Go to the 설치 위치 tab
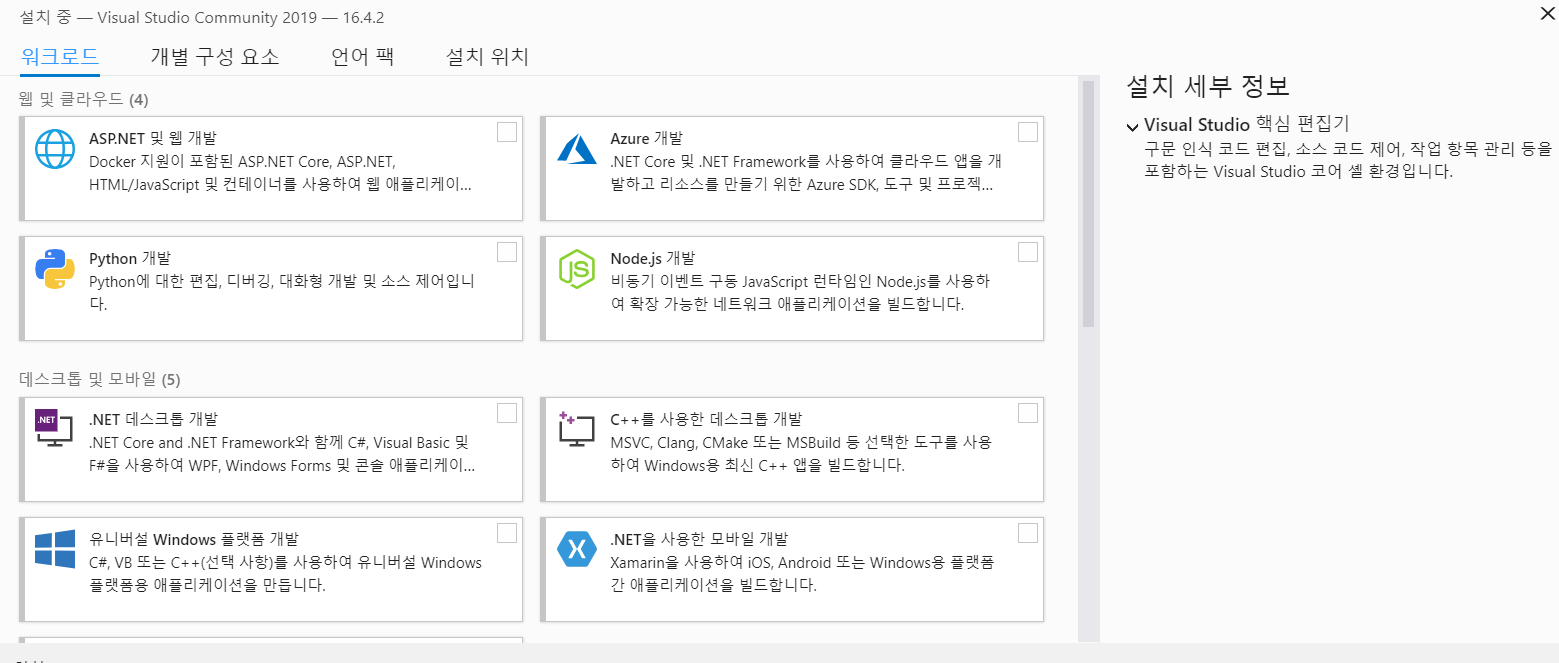This screenshot has height=663, width=1559. pos(487,56)
